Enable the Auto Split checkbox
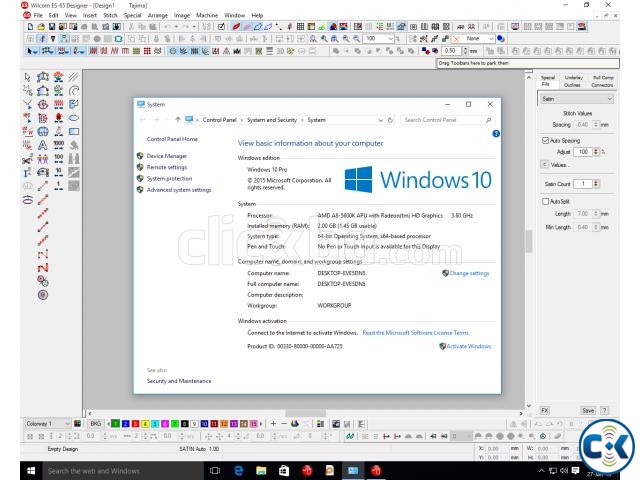Image resolution: width=640 pixels, height=480 pixels. [545, 201]
